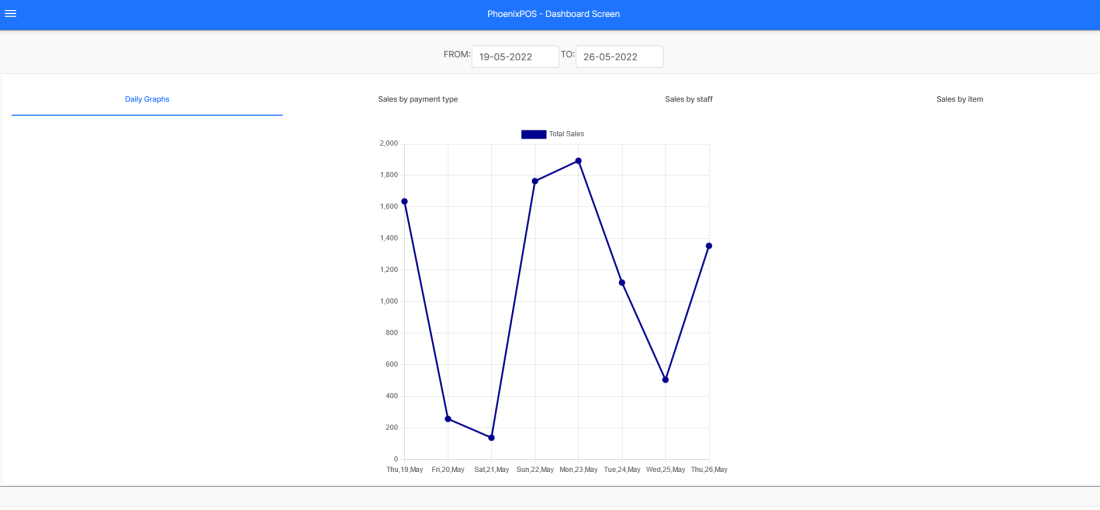
Task: Click the Tue 24 May data point
Action: (x=622, y=283)
